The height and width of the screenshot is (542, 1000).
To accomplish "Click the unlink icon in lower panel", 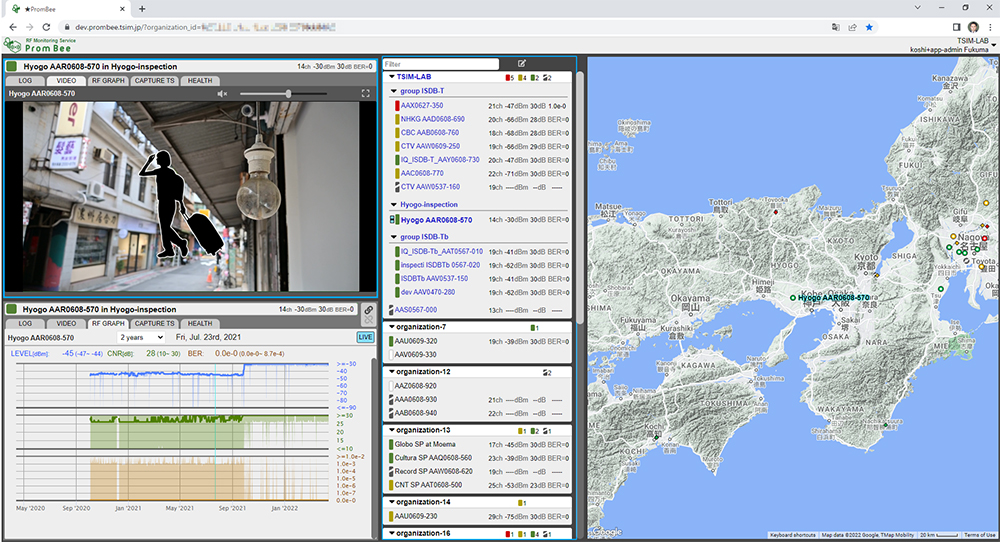I will click(x=369, y=319).
